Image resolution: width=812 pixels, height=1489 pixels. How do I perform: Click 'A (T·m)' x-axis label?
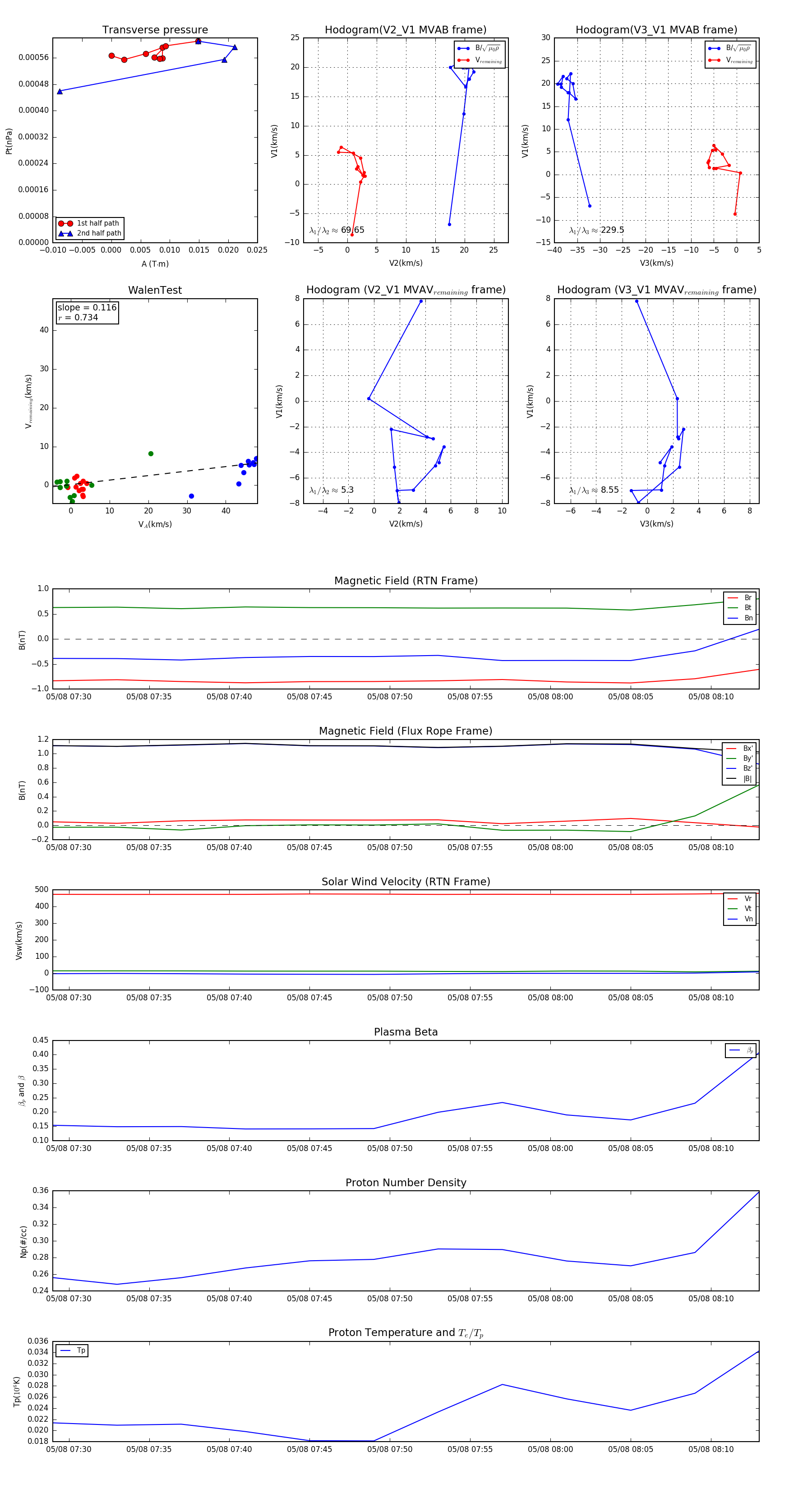pos(155,264)
